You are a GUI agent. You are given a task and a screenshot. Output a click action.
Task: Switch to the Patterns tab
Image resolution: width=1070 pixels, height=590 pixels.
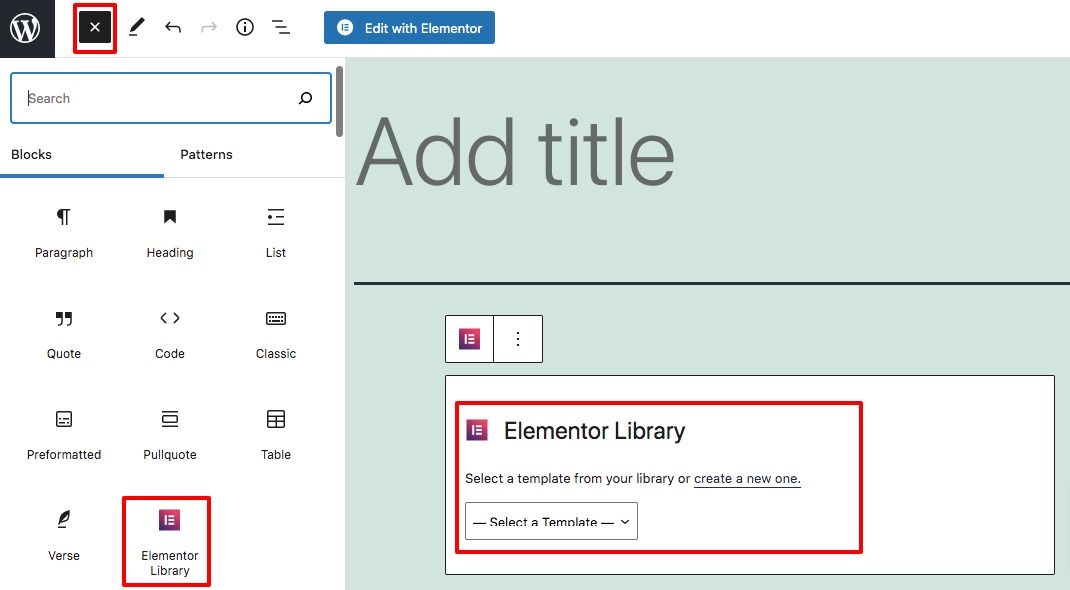click(x=206, y=155)
